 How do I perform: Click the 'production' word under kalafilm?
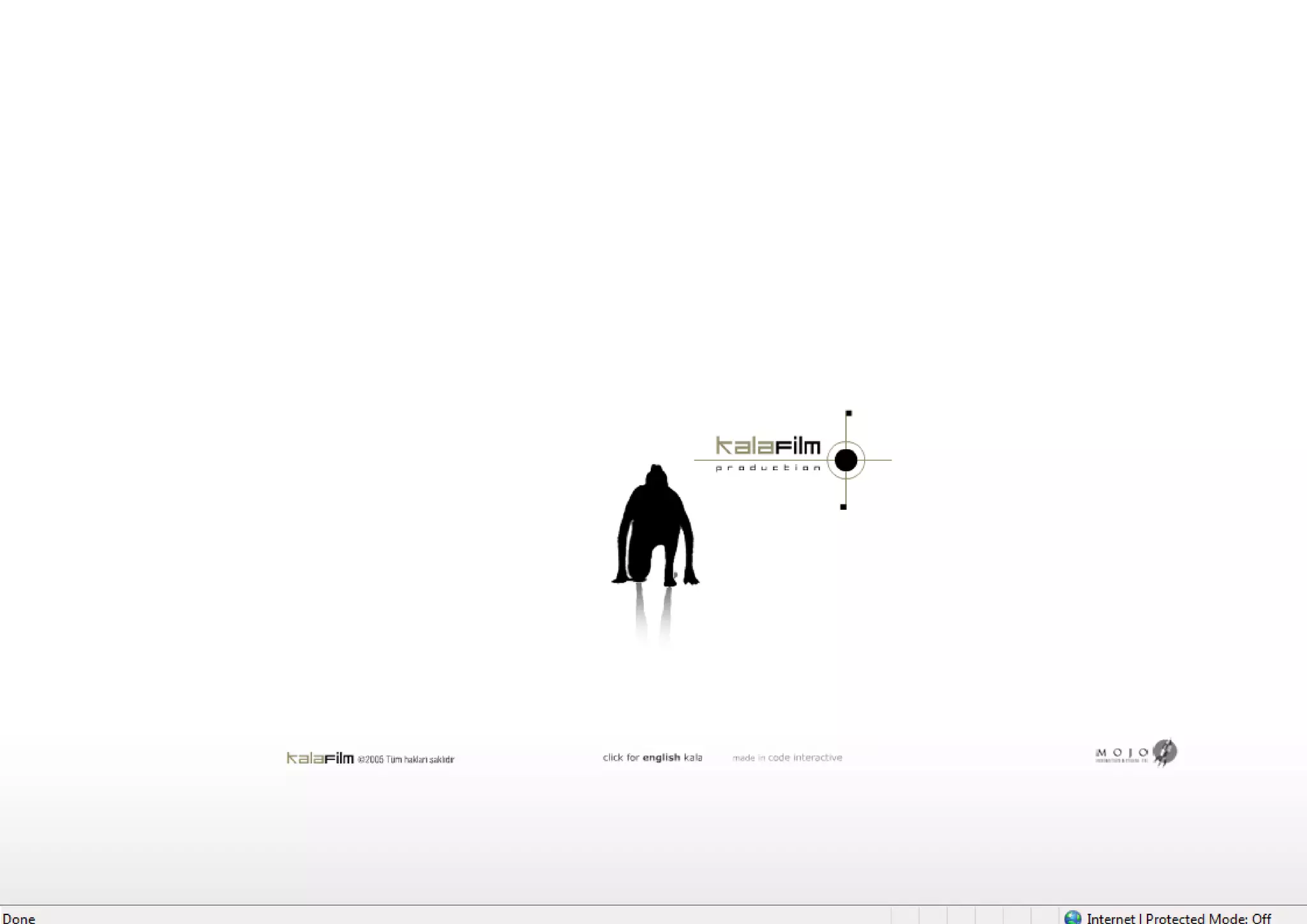[x=768, y=468]
